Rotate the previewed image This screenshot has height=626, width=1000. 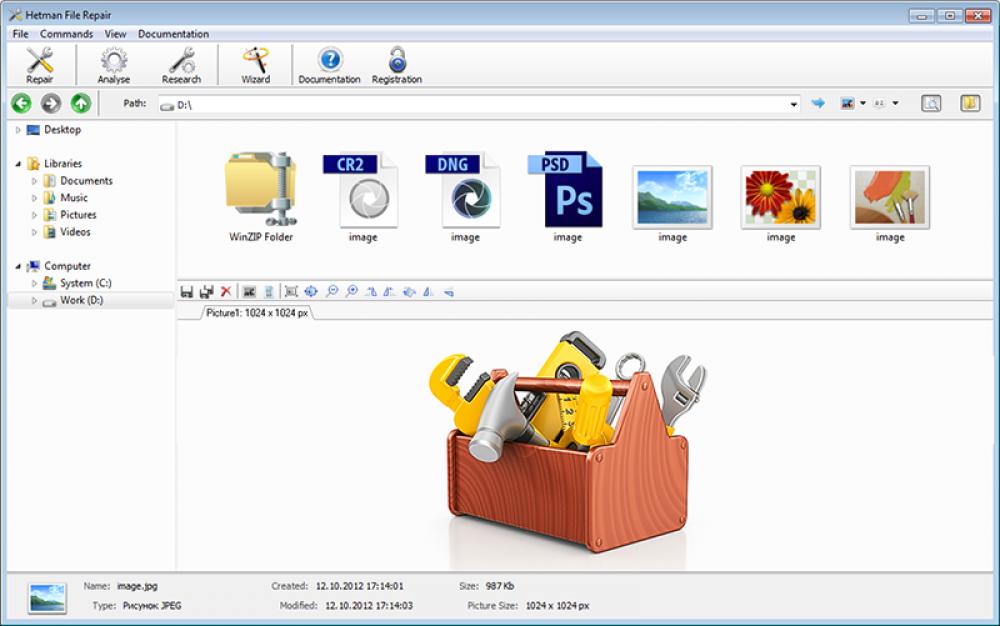tap(372, 291)
